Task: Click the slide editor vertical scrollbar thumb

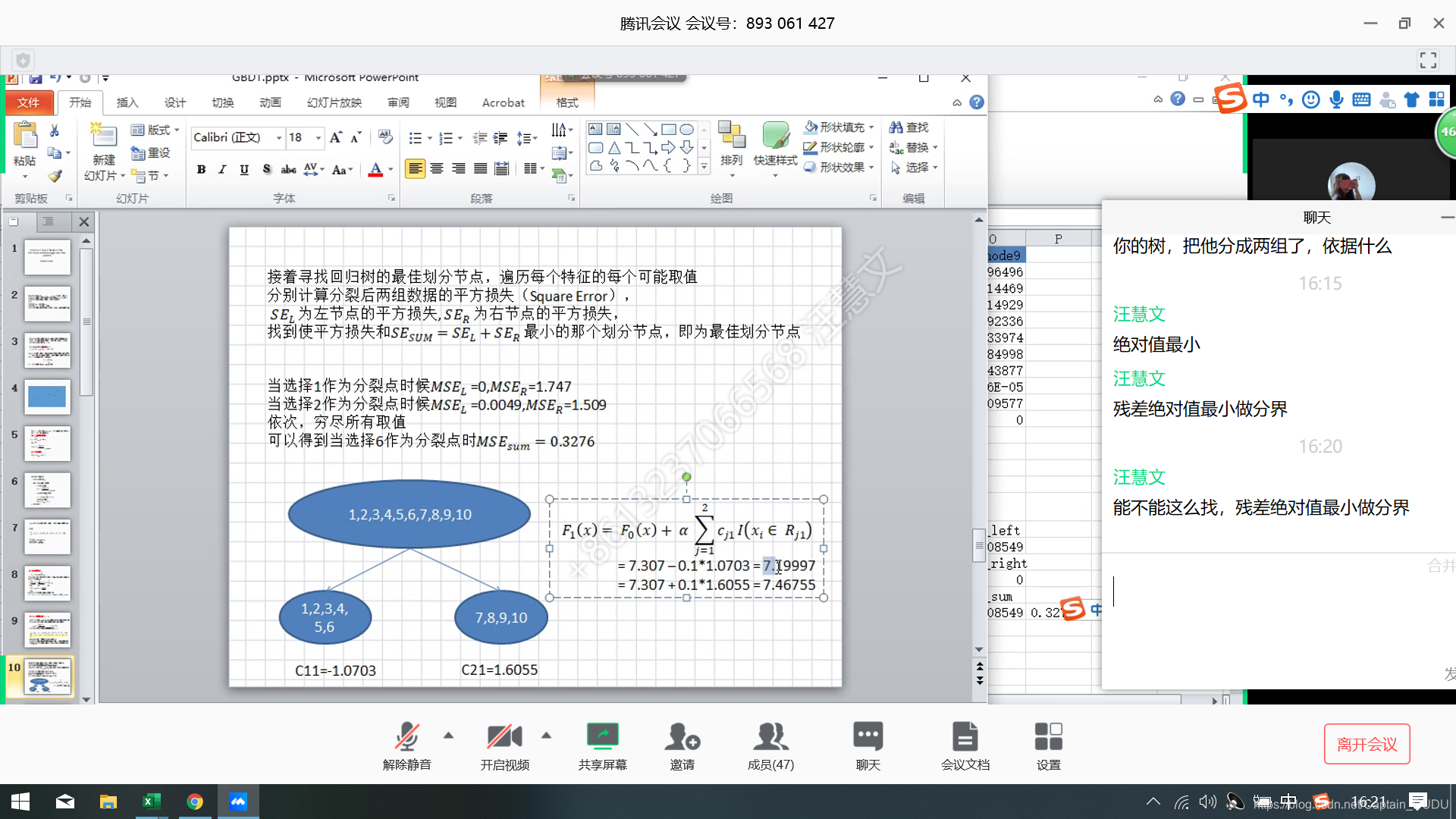Action: tap(979, 545)
